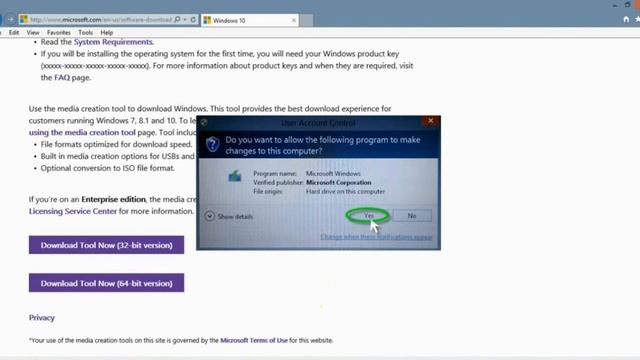Open Microsoft Terms of Use link
This screenshot has height=360, width=640.
254,340
